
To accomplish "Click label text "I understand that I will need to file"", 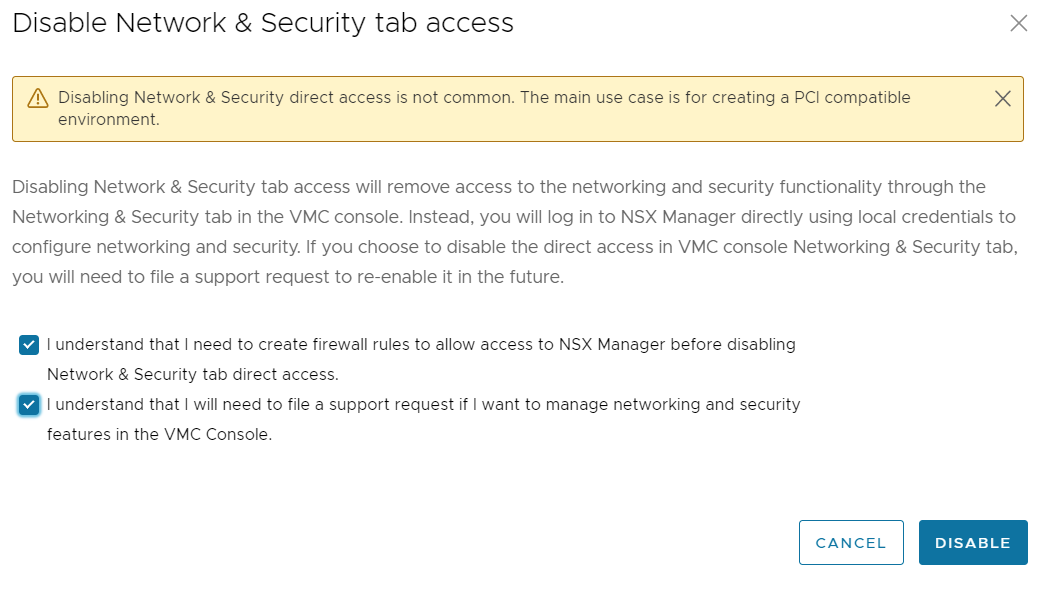I will pos(180,405).
